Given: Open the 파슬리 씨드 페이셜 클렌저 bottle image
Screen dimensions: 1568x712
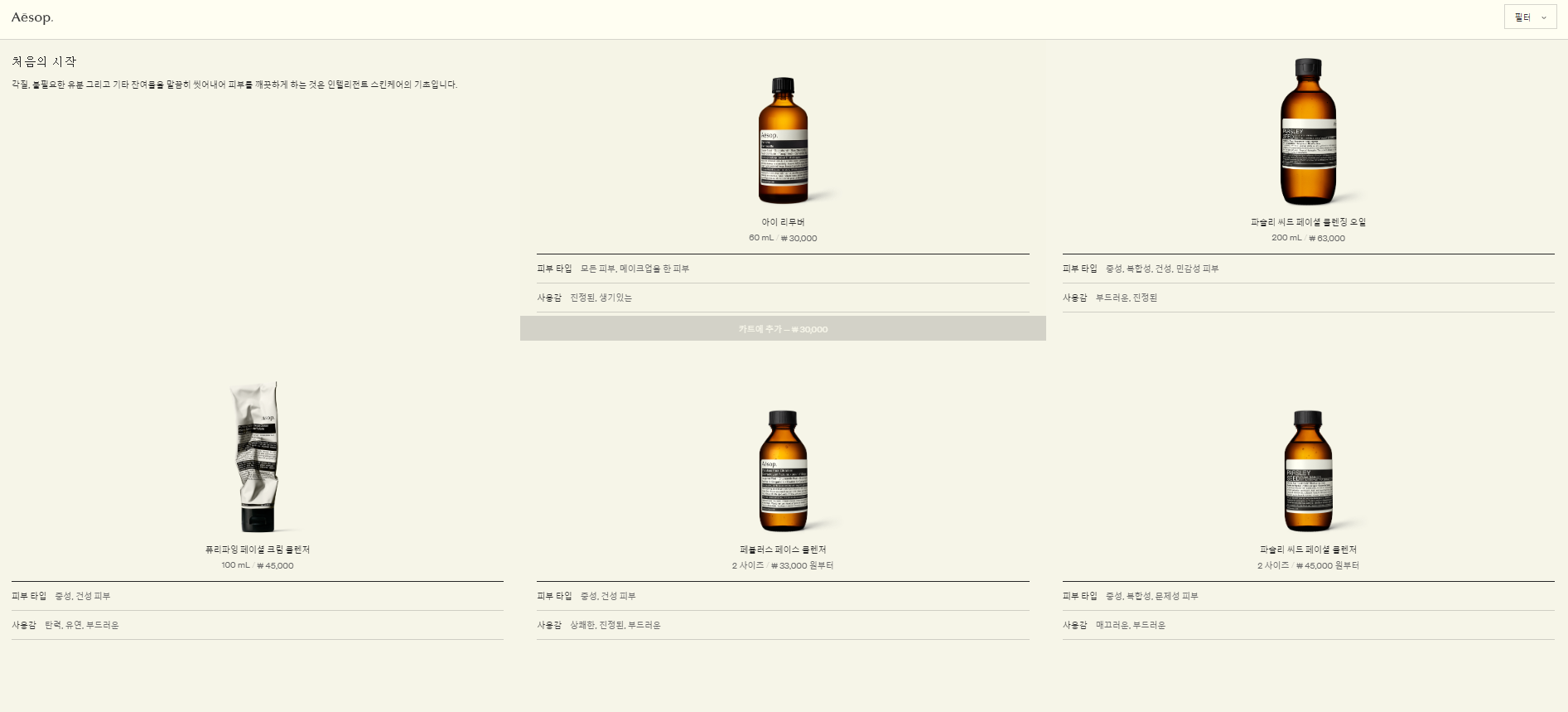Looking at the screenshot, I should [x=1308, y=471].
